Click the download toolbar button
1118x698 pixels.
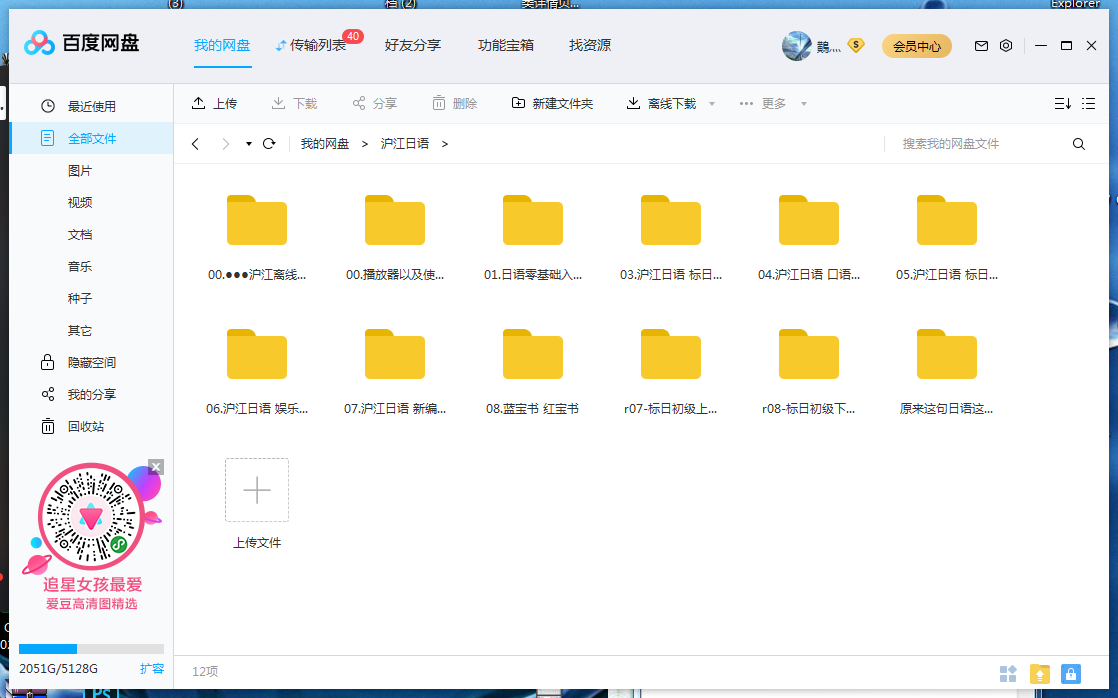(x=294, y=103)
